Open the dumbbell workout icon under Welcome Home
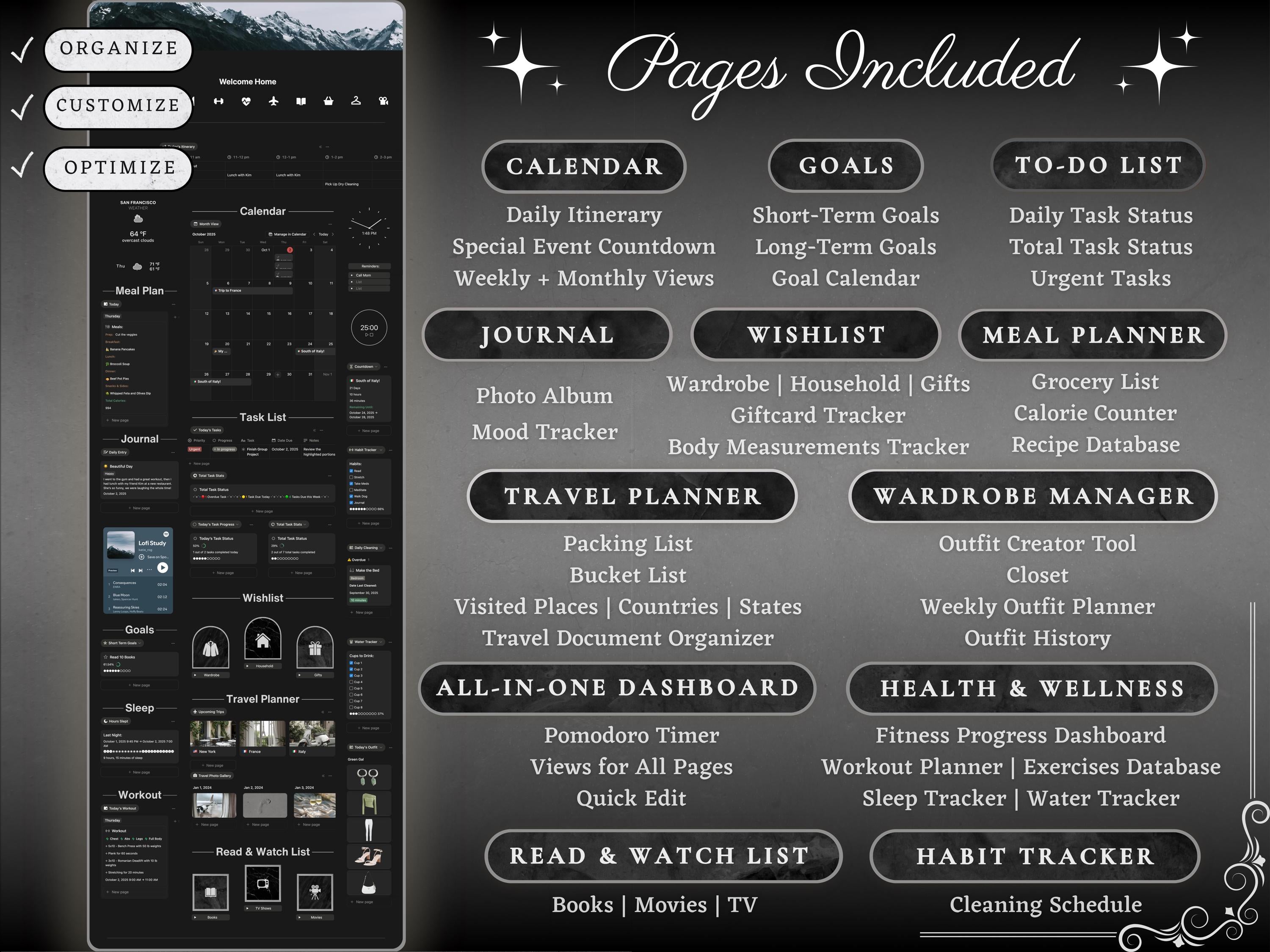The width and height of the screenshot is (1270, 952). [x=219, y=102]
